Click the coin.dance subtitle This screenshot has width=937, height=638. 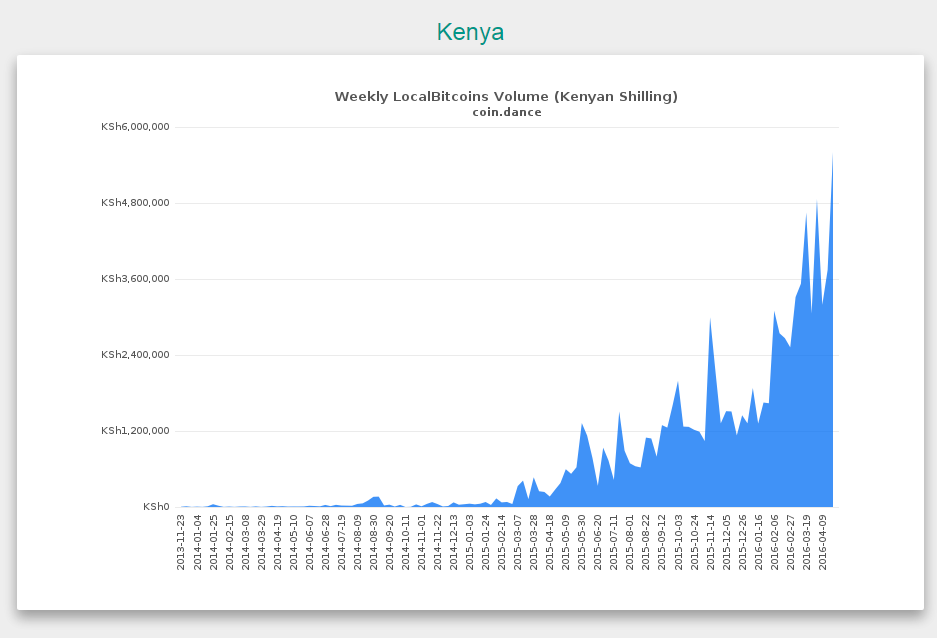point(507,112)
